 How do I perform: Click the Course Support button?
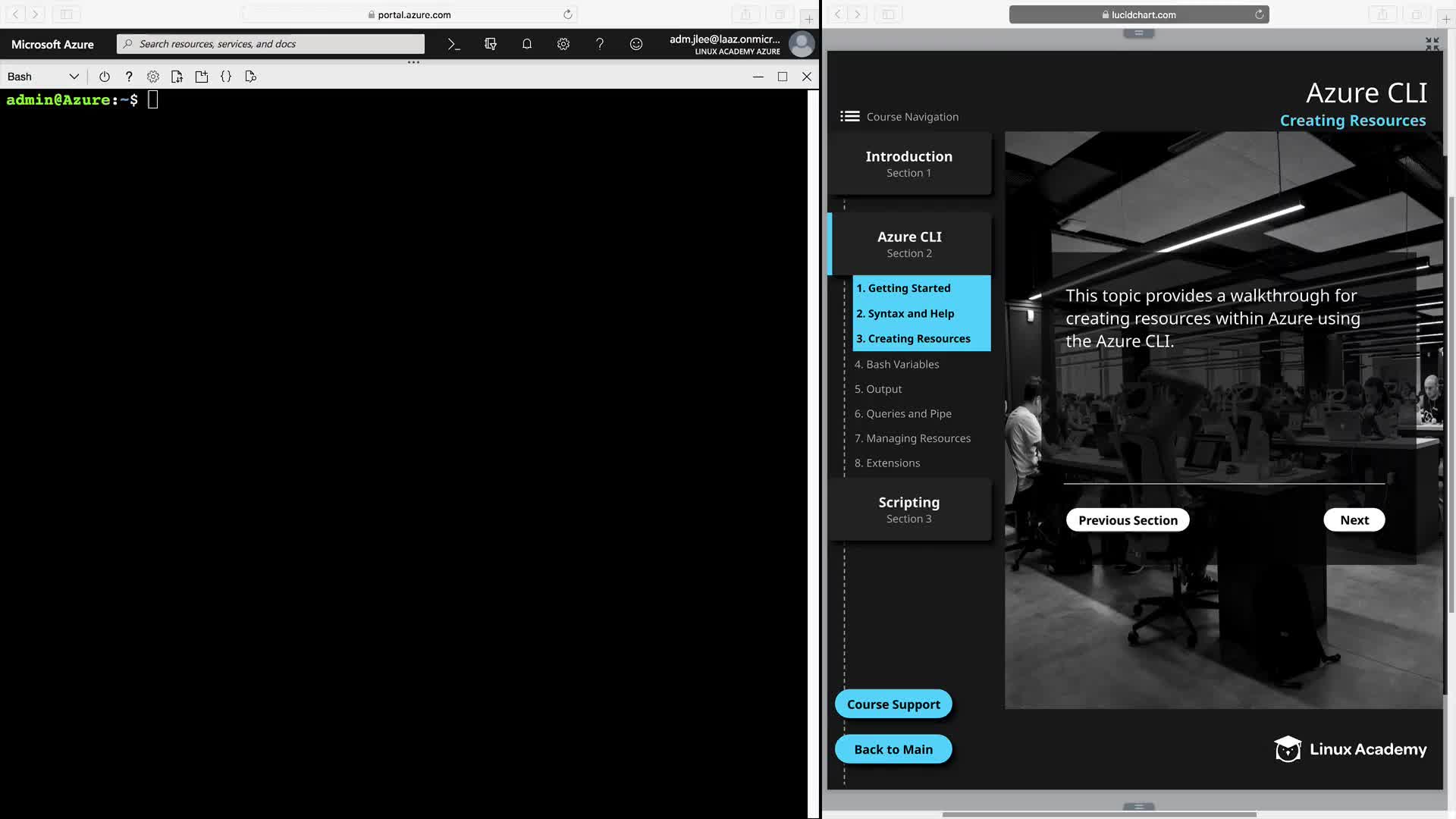tap(893, 704)
